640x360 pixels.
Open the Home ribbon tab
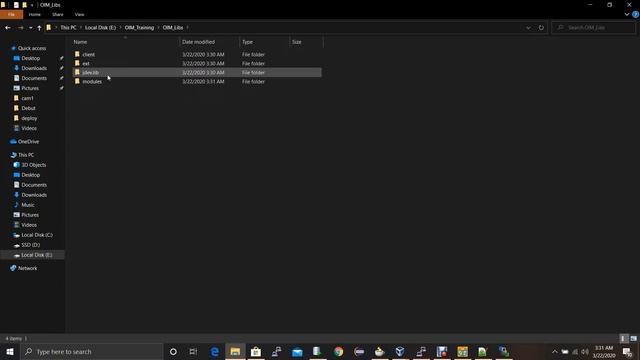tap(35, 14)
